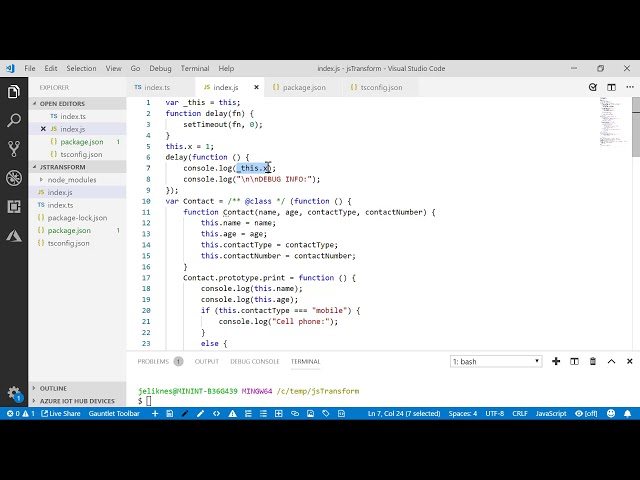Collapse the JSTRANSFORM folder section
Viewport: 640px width, 480px height.
[78, 167]
